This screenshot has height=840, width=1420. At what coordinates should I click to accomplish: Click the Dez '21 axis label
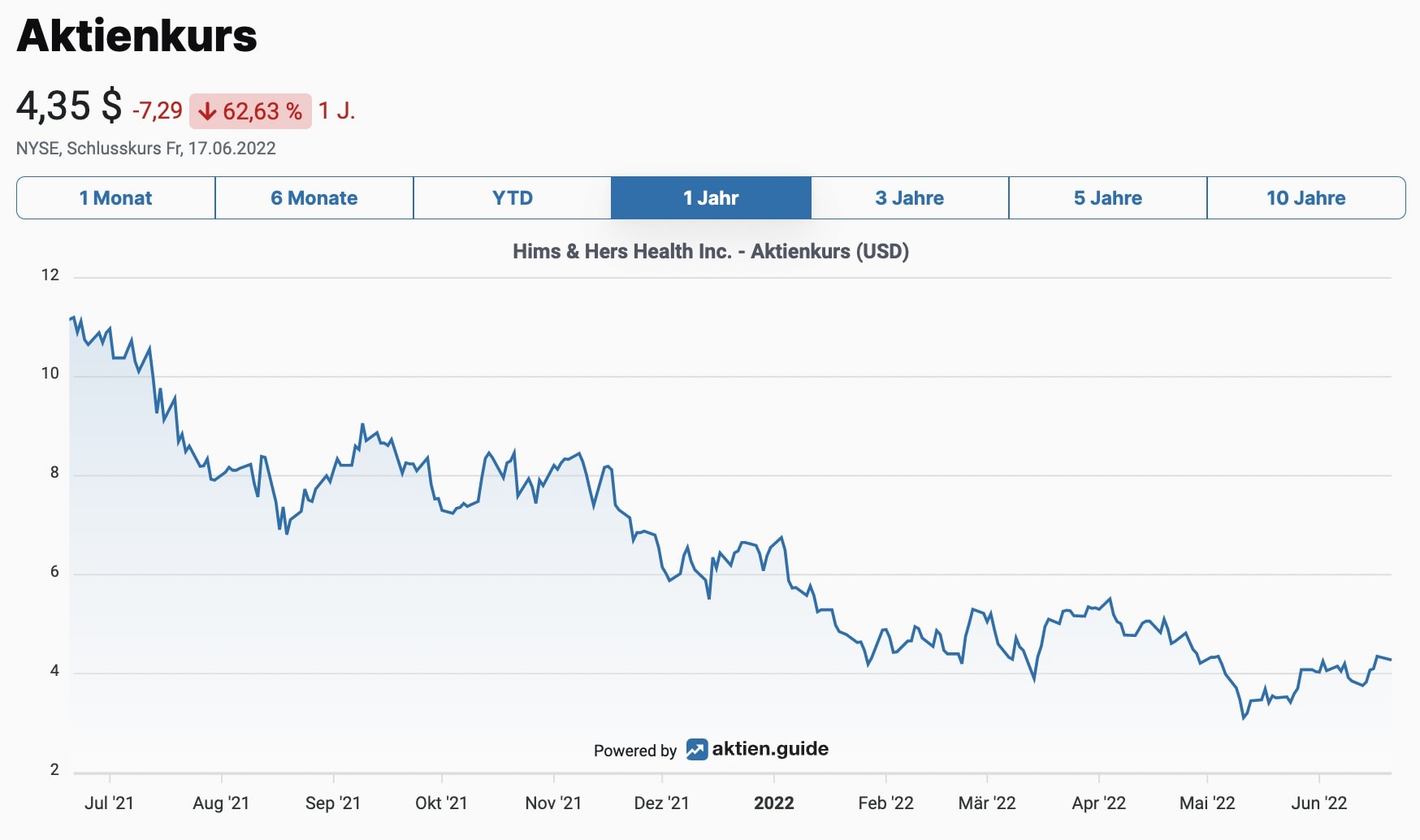click(661, 803)
